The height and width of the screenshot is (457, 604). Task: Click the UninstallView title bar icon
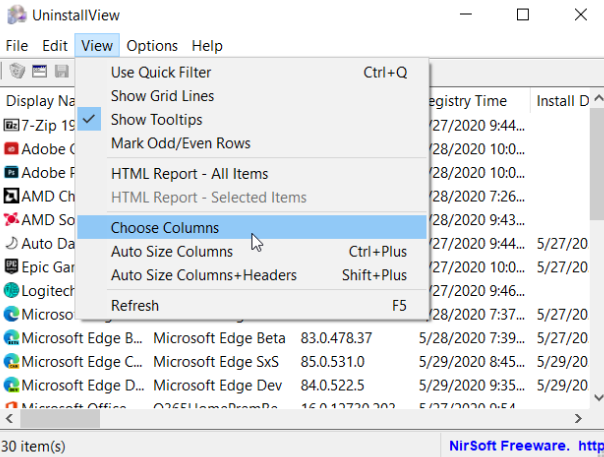(x=17, y=15)
